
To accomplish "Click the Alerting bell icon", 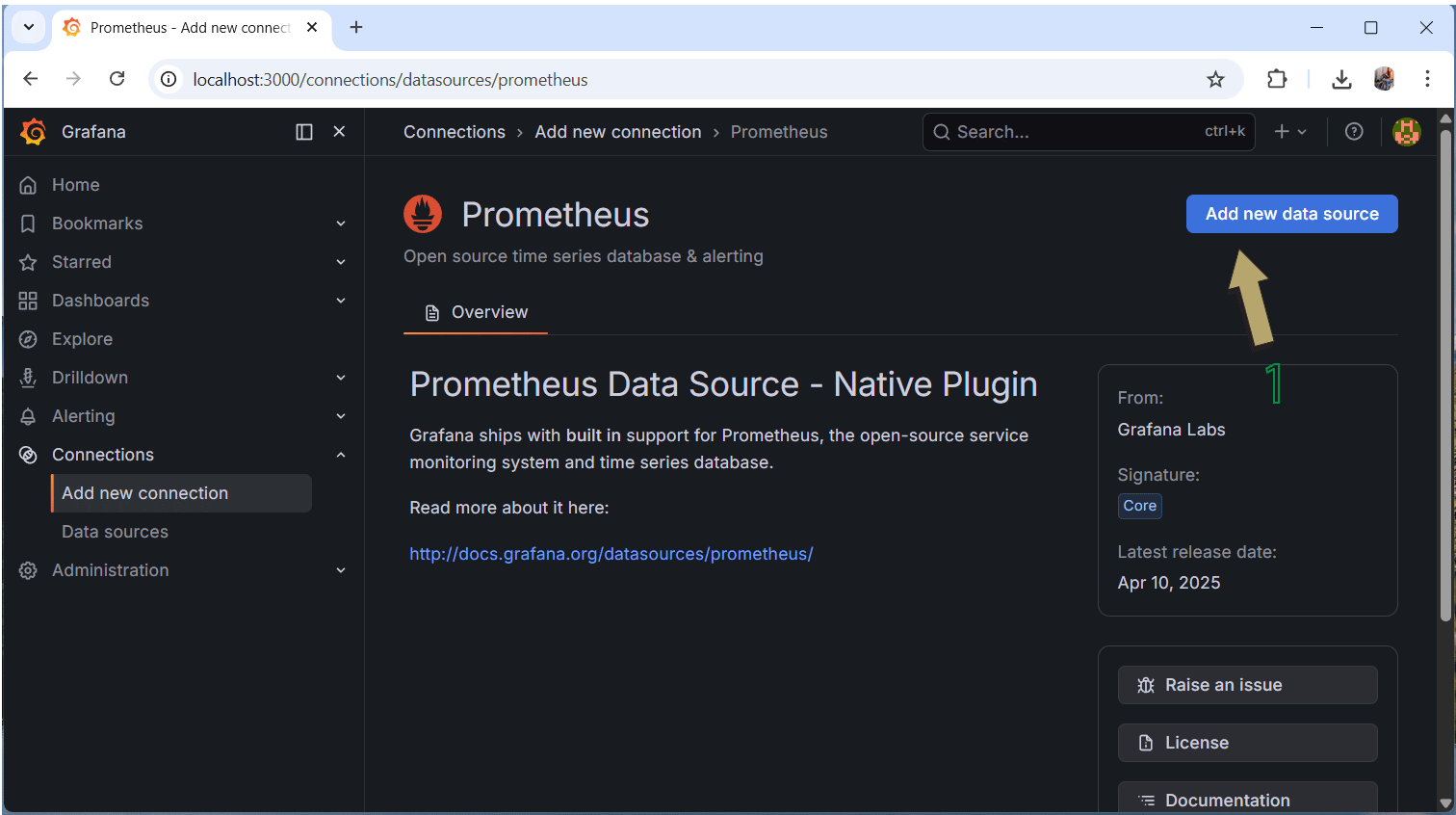I will [28, 415].
